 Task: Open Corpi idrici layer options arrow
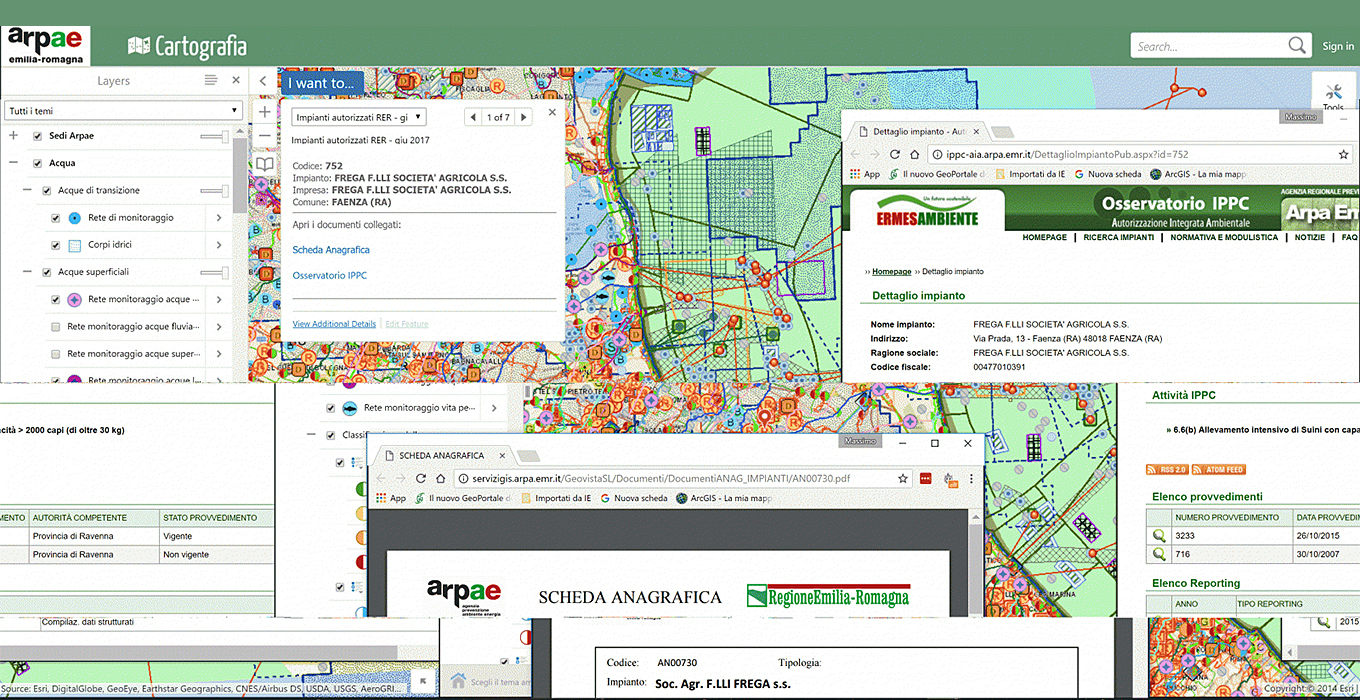pos(219,245)
